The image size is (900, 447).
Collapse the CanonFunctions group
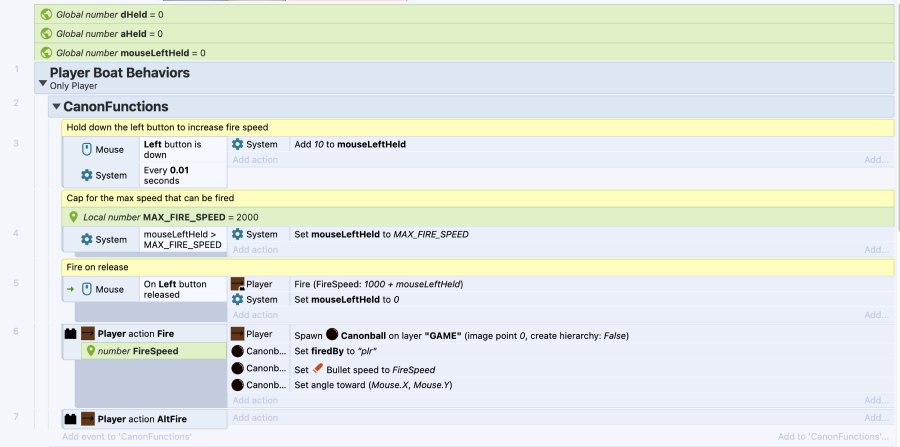click(x=56, y=107)
